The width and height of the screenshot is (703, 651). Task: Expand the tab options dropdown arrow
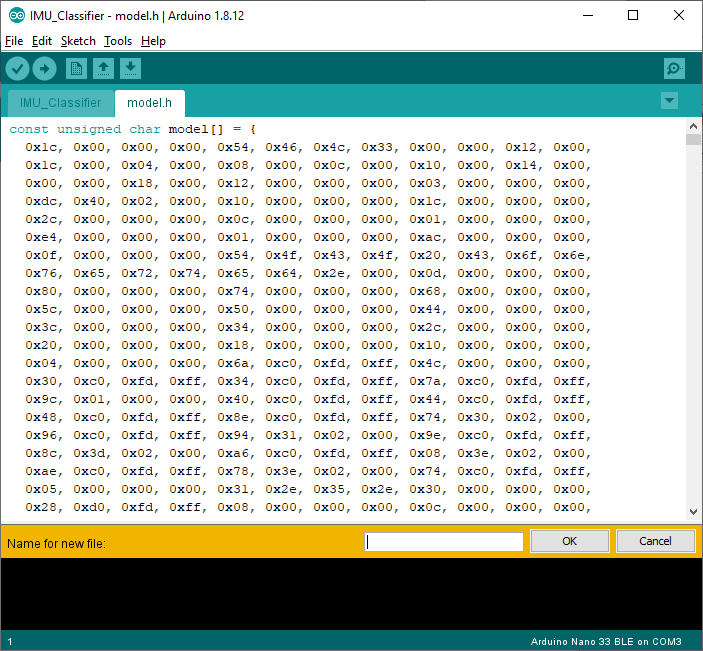[x=669, y=100]
